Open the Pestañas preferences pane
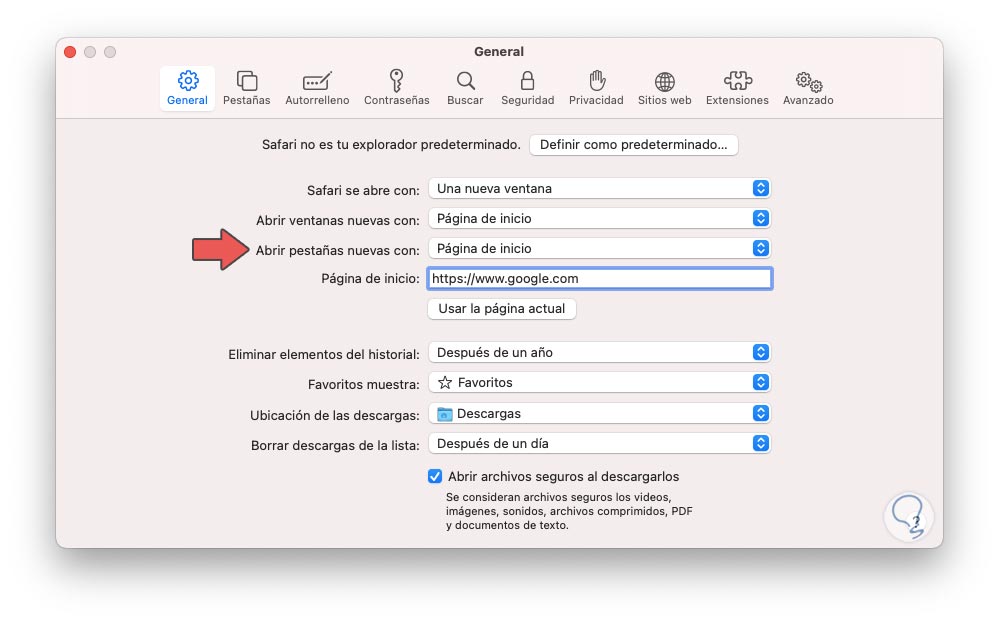This screenshot has height=622, width=999. 247,88
